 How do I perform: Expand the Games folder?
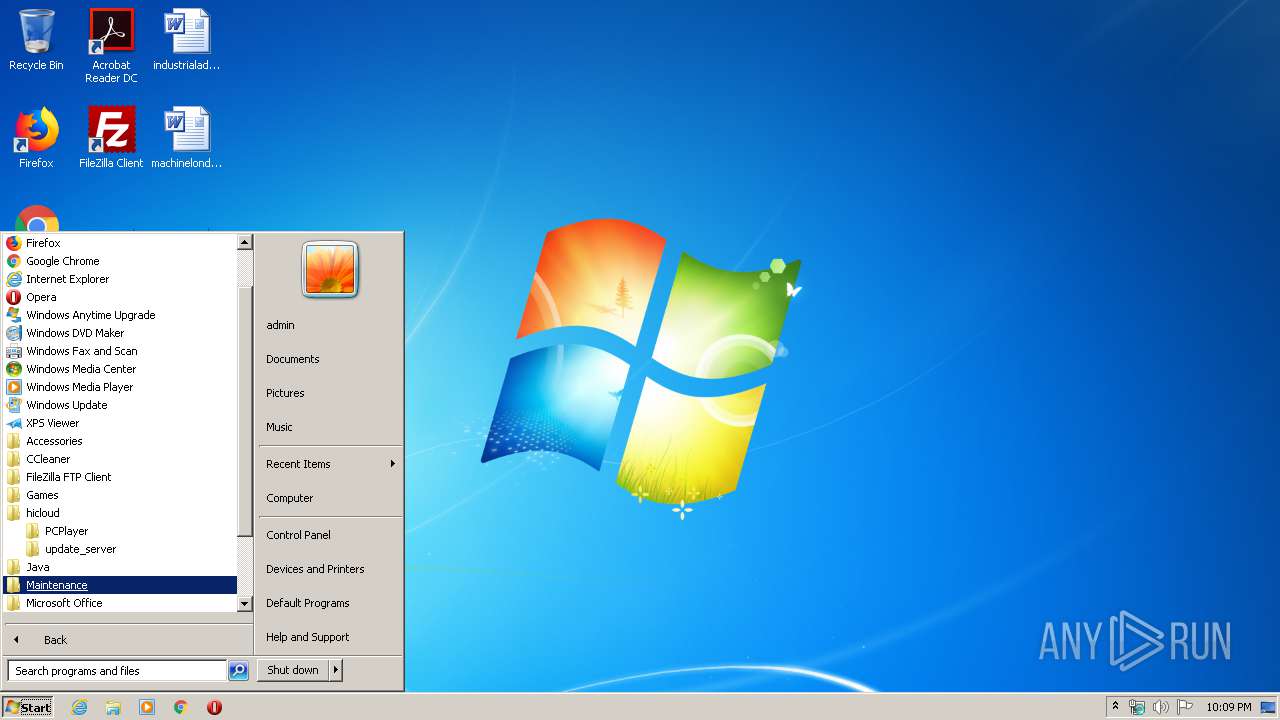(x=120, y=495)
